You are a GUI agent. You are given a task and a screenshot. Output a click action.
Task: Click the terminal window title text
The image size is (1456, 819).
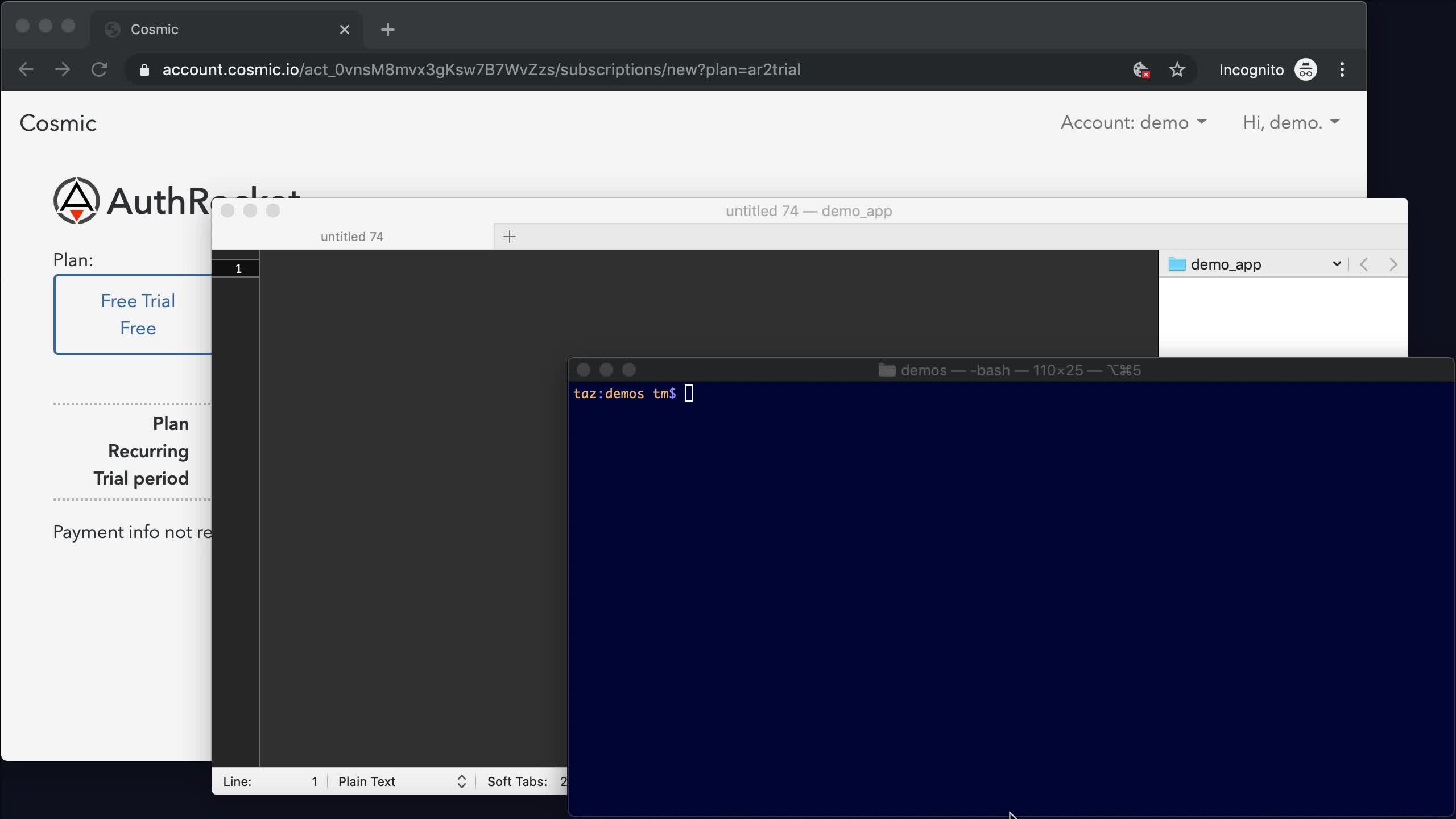pos(1021,370)
